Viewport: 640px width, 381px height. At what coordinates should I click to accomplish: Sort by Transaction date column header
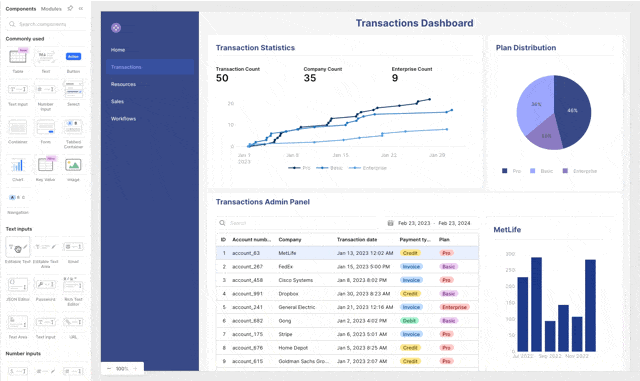(x=357, y=240)
